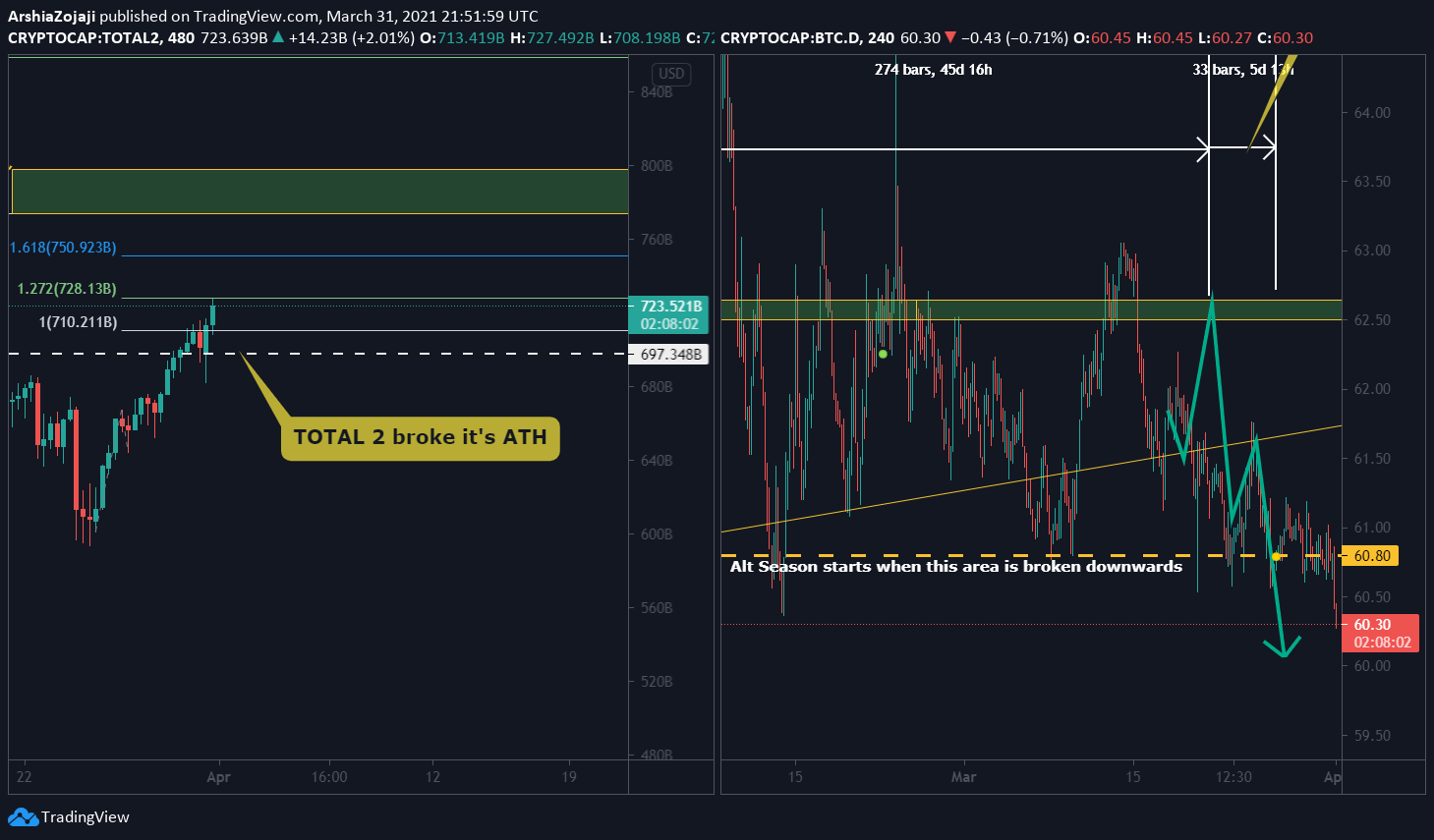Click the 12:30 label on BTC.D time axis

tap(1233, 777)
